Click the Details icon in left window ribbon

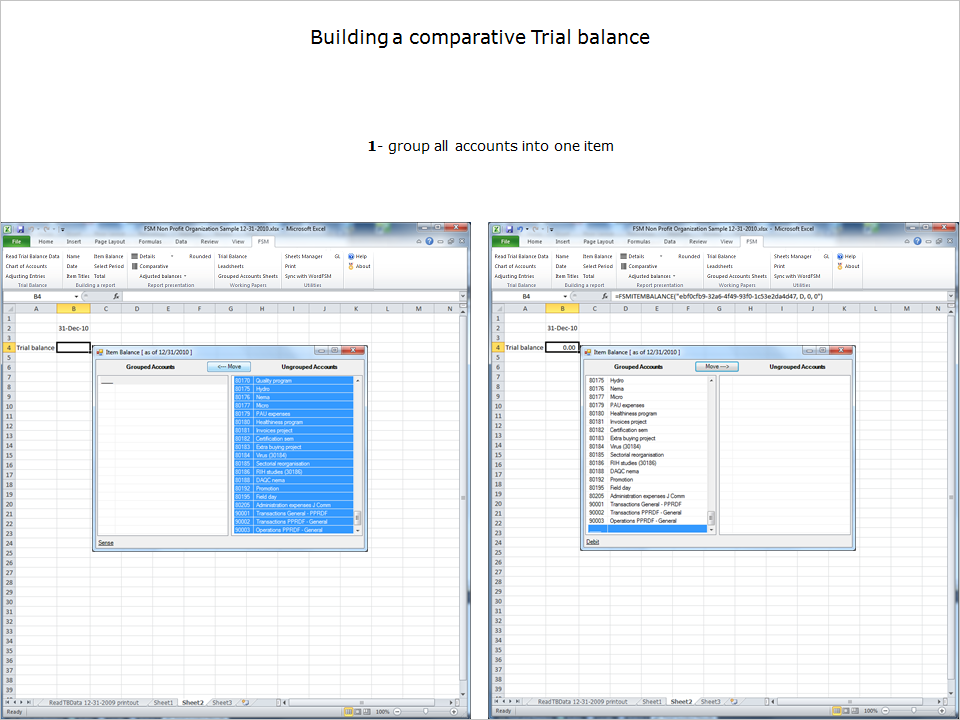pos(135,257)
